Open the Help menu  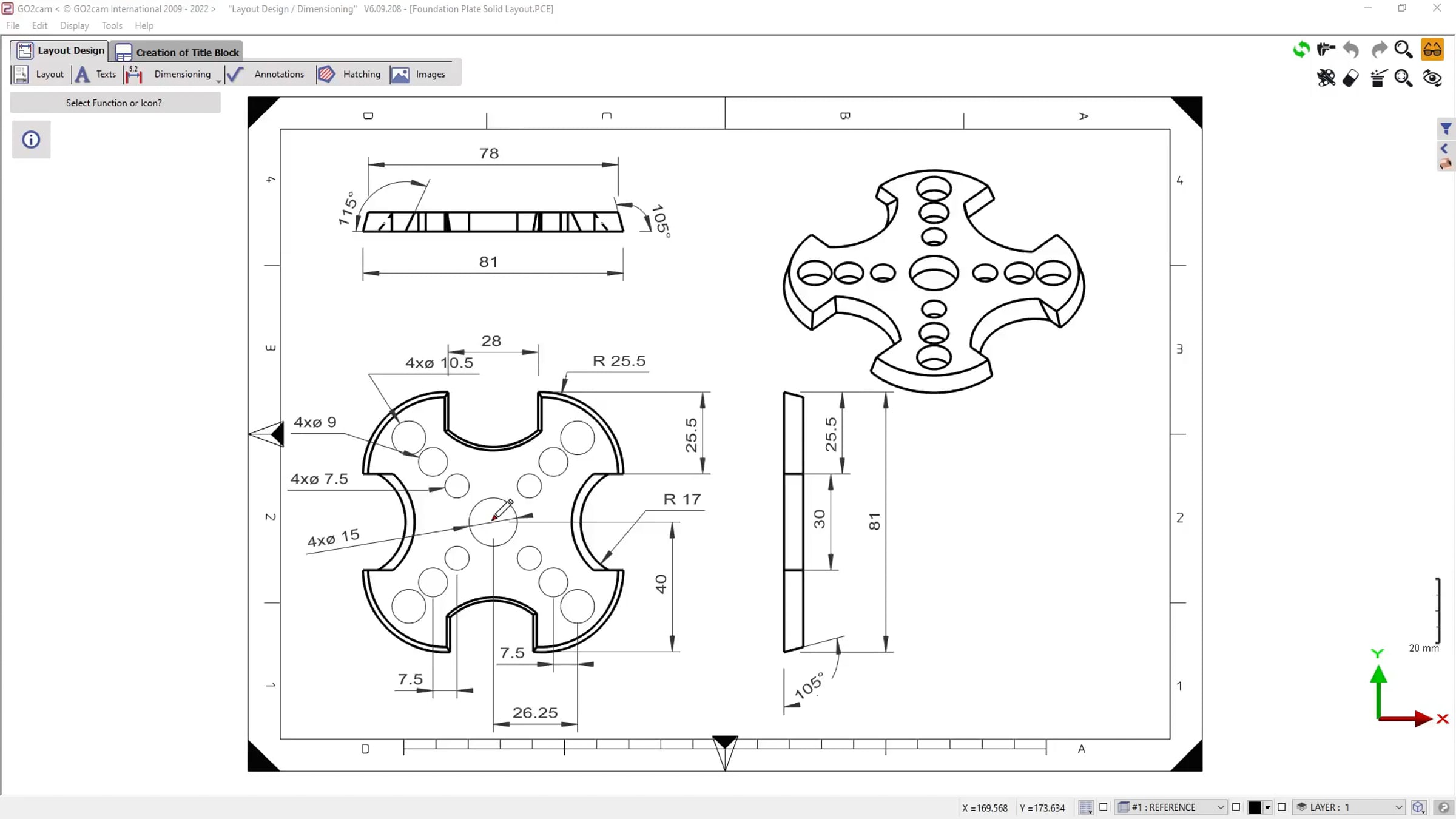click(144, 25)
